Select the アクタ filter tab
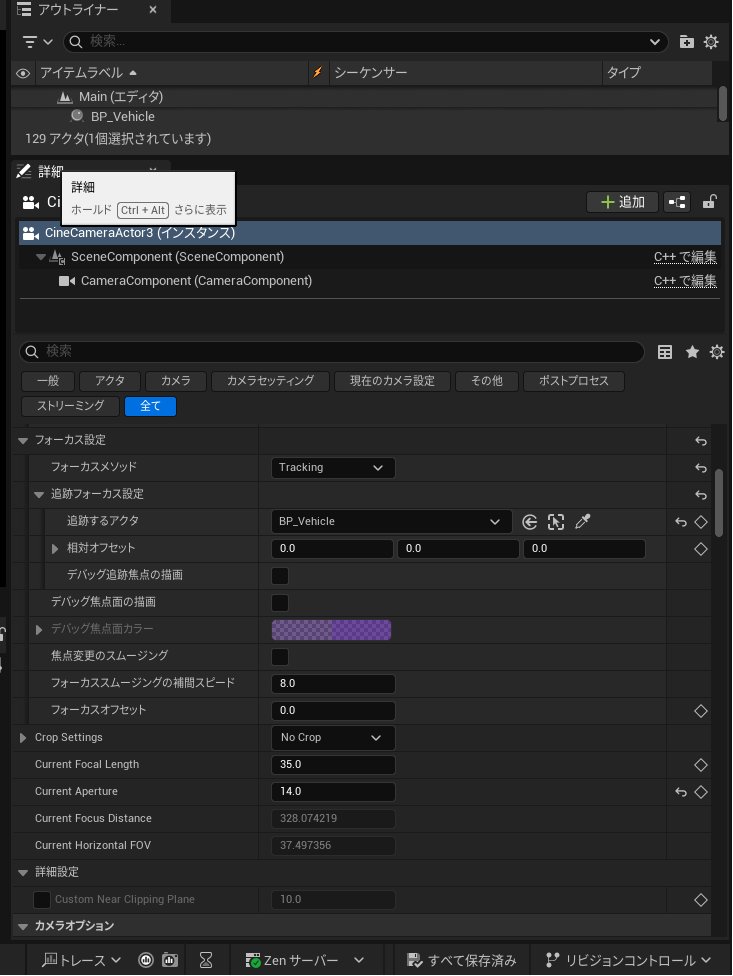 coord(110,381)
